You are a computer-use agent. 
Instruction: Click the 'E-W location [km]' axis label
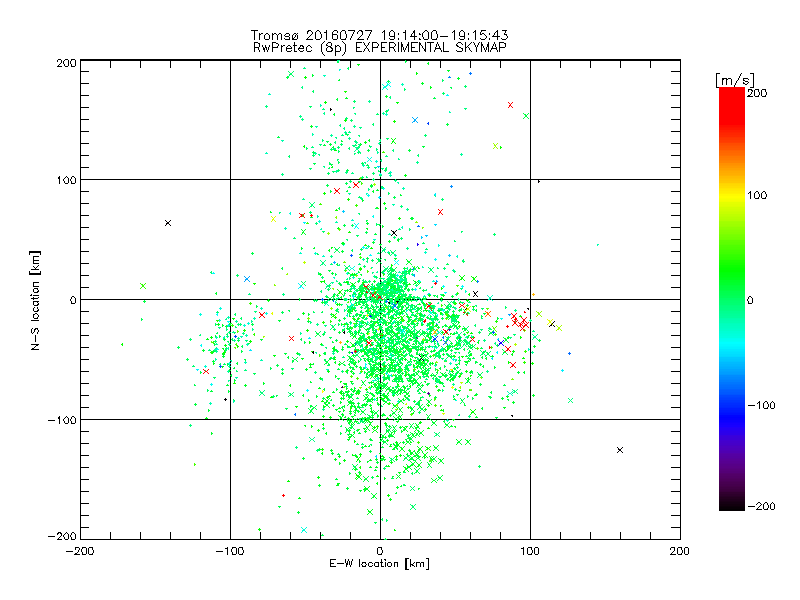(x=379, y=563)
